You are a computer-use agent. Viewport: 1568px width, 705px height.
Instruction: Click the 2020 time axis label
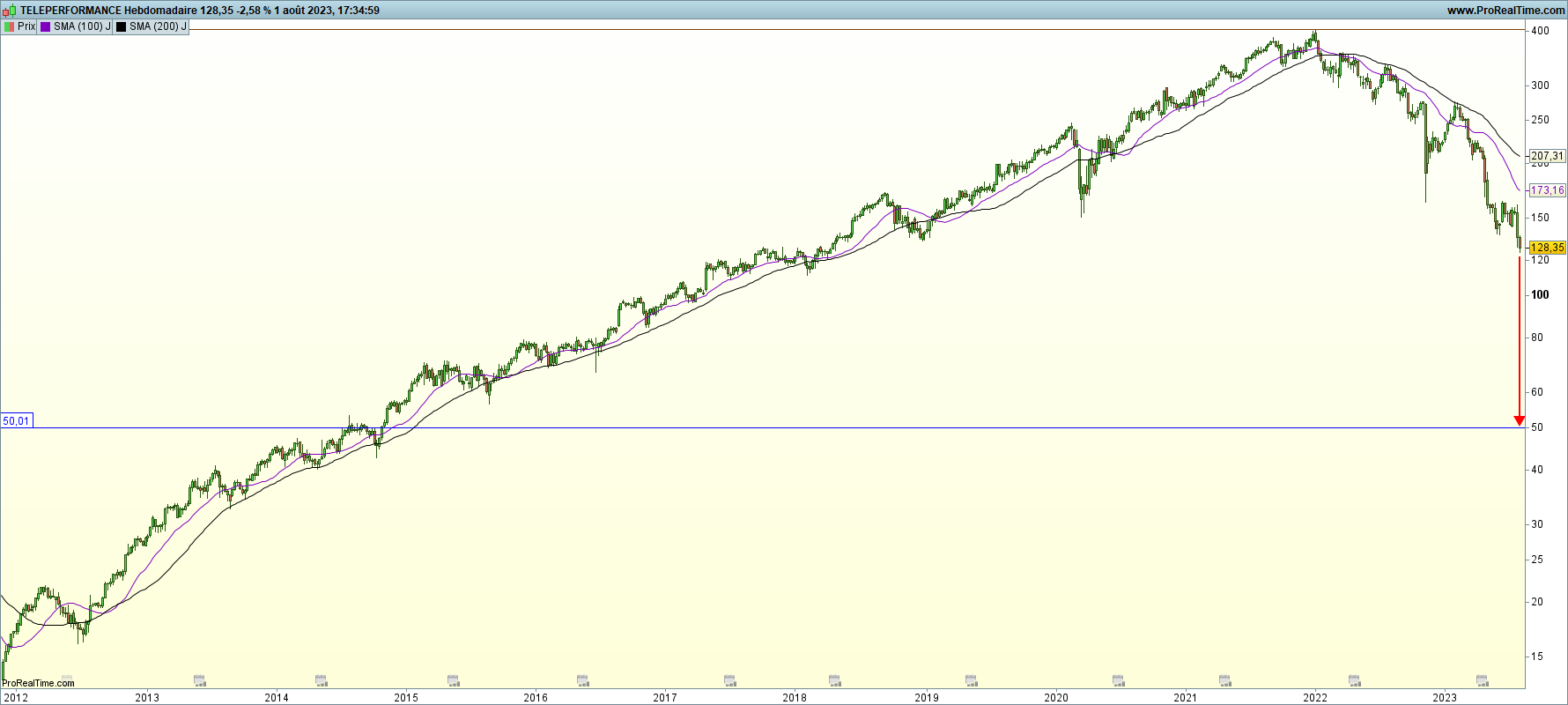coord(1056,698)
